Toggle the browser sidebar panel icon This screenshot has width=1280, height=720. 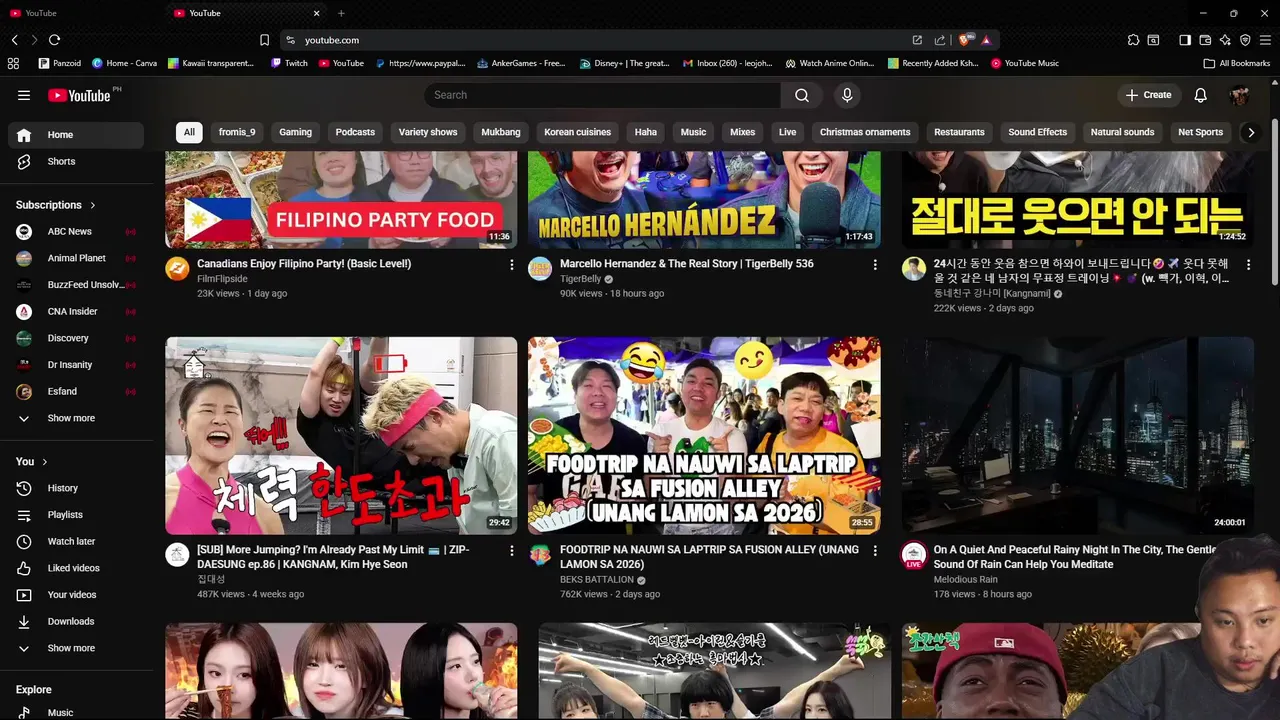(1185, 40)
